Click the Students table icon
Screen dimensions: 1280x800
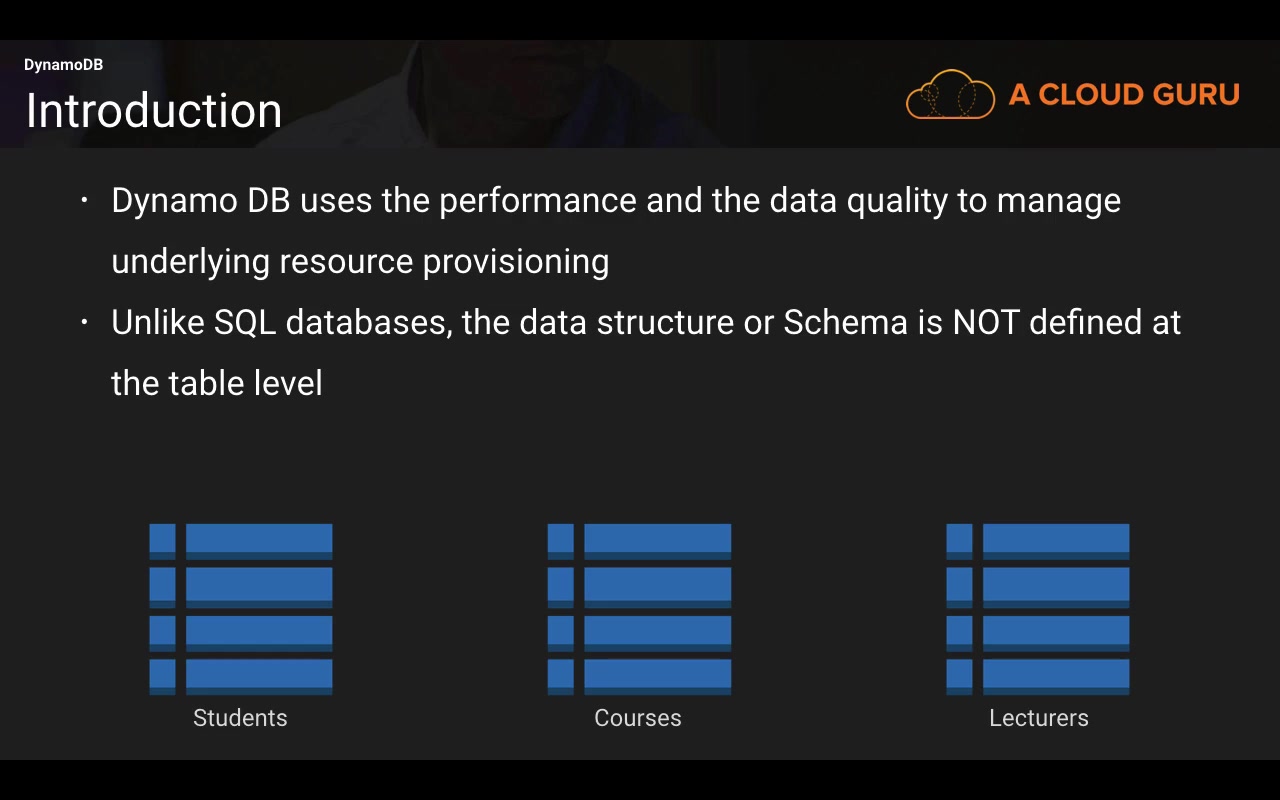[x=241, y=608]
